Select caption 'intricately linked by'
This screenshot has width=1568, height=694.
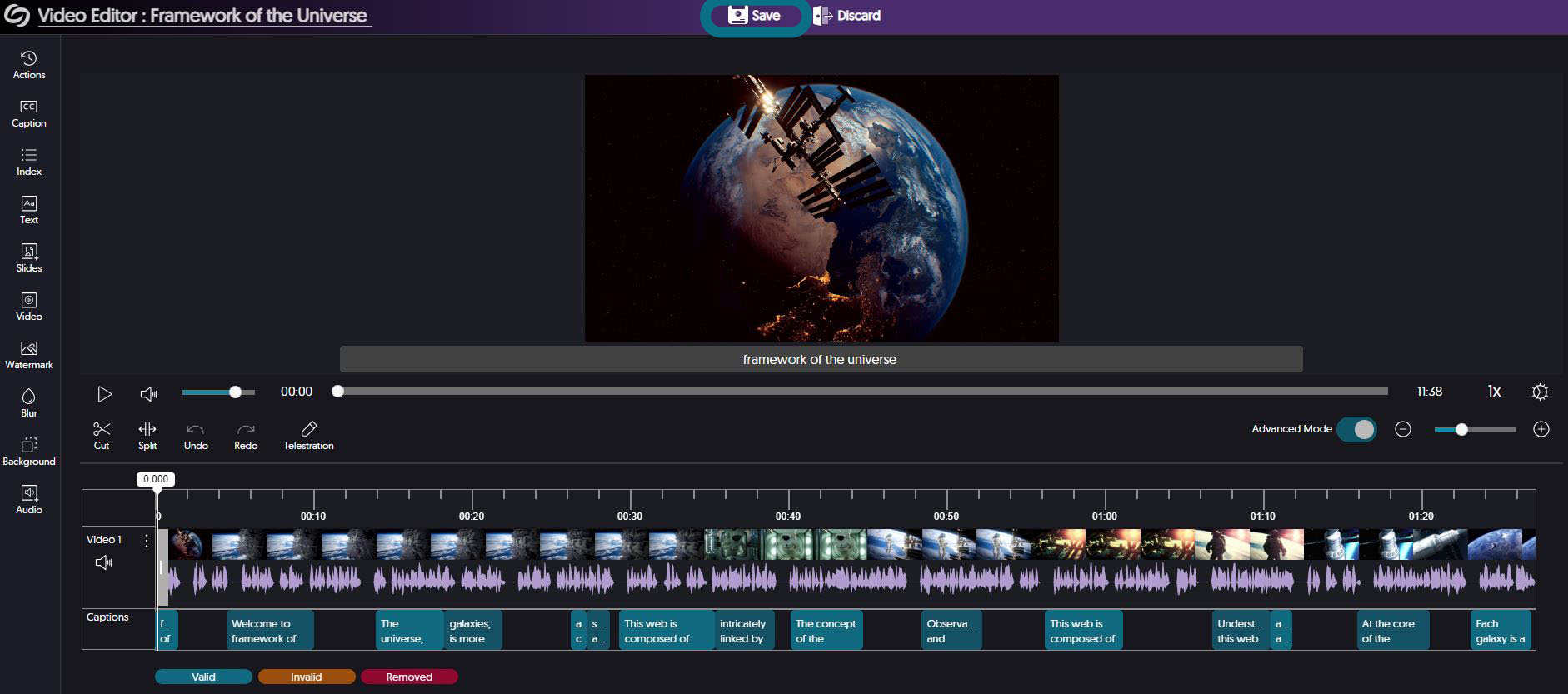[x=745, y=631]
